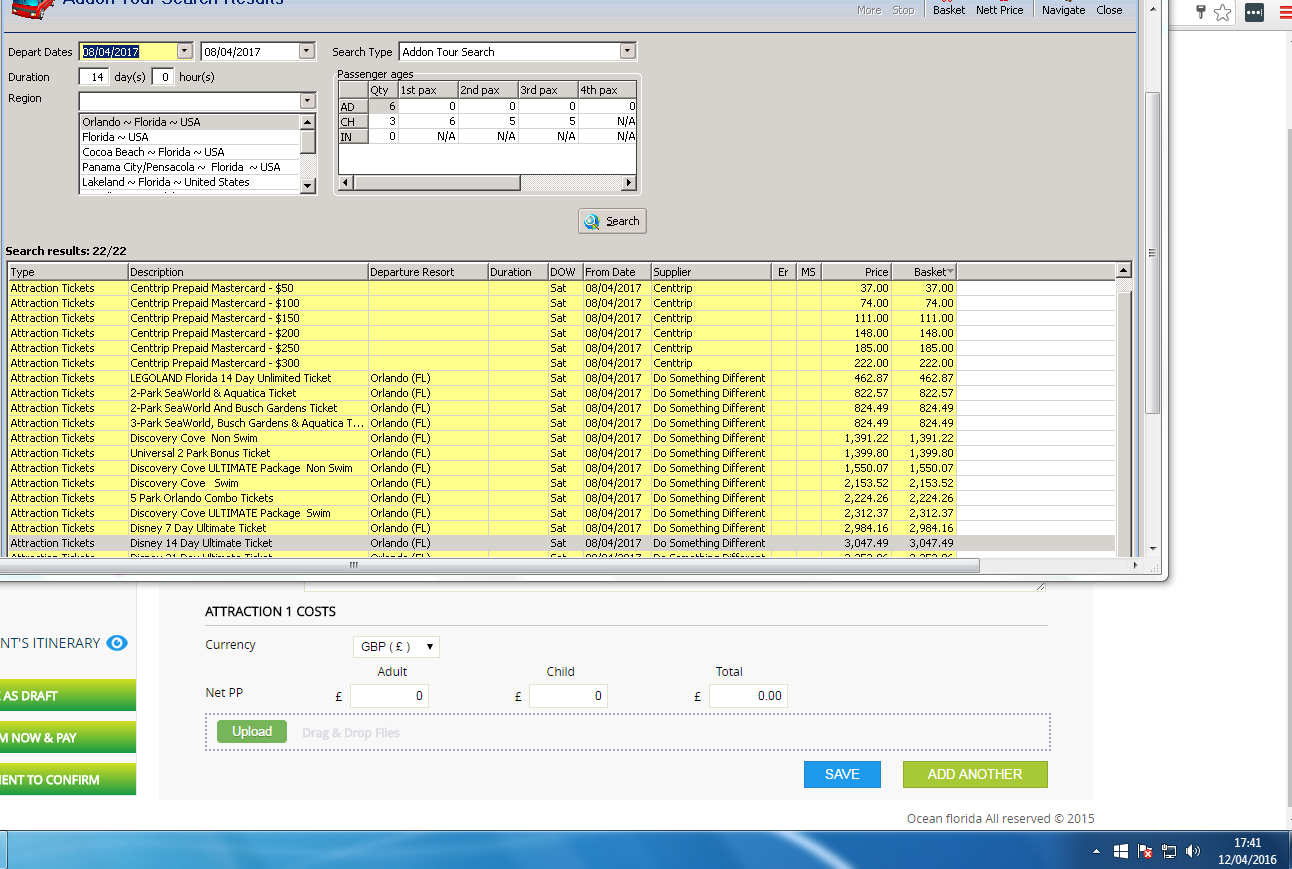Image resolution: width=1292 pixels, height=869 pixels.
Task: Open the Navigate toolbar item
Action: tap(1063, 10)
